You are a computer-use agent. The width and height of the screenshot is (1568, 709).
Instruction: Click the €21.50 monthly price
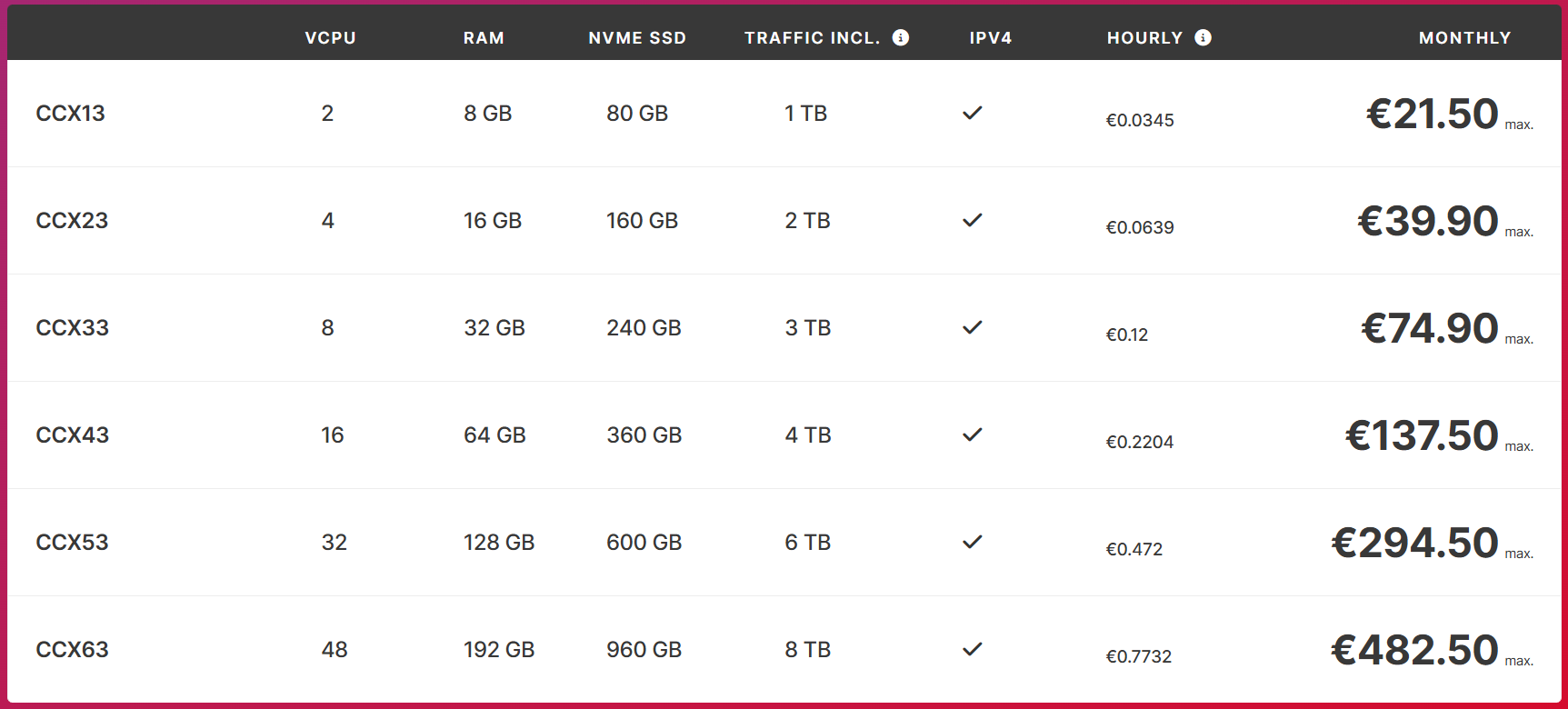(x=1433, y=114)
